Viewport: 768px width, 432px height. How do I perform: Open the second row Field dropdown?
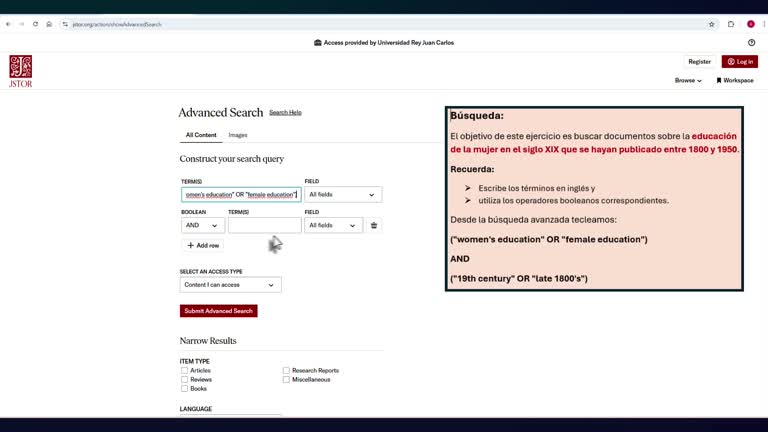point(333,225)
